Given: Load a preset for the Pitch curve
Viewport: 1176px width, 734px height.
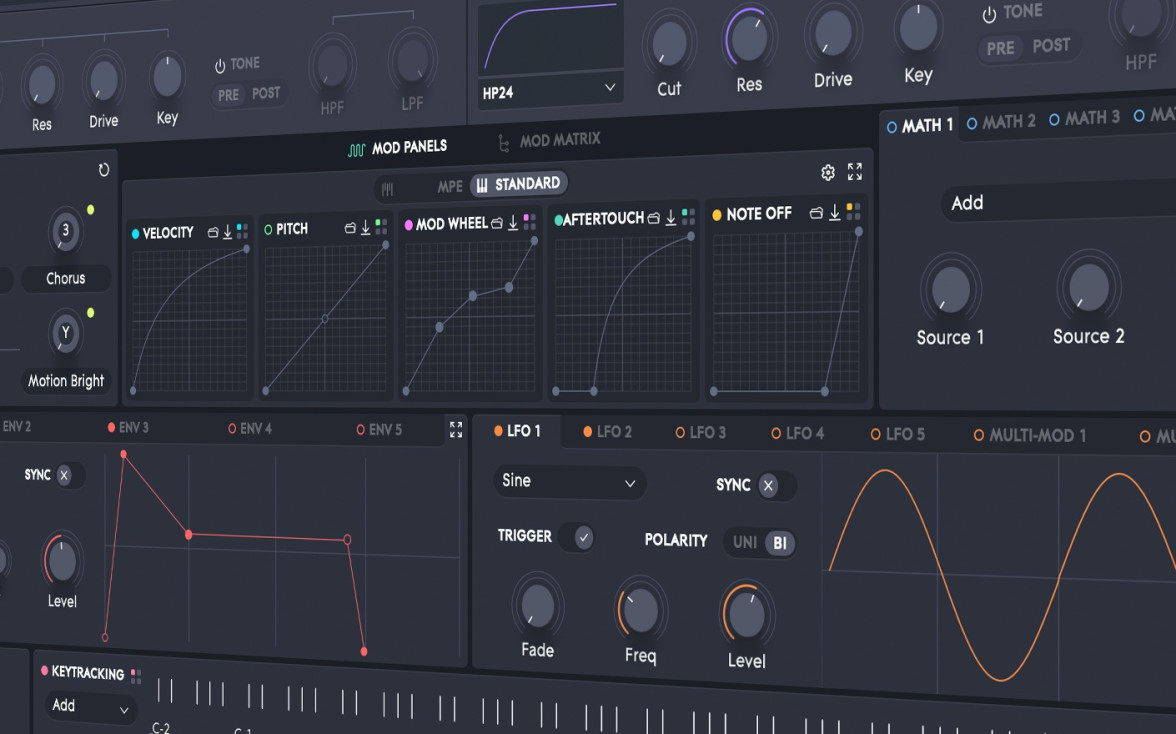Looking at the screenshot, I should point(350,228).
